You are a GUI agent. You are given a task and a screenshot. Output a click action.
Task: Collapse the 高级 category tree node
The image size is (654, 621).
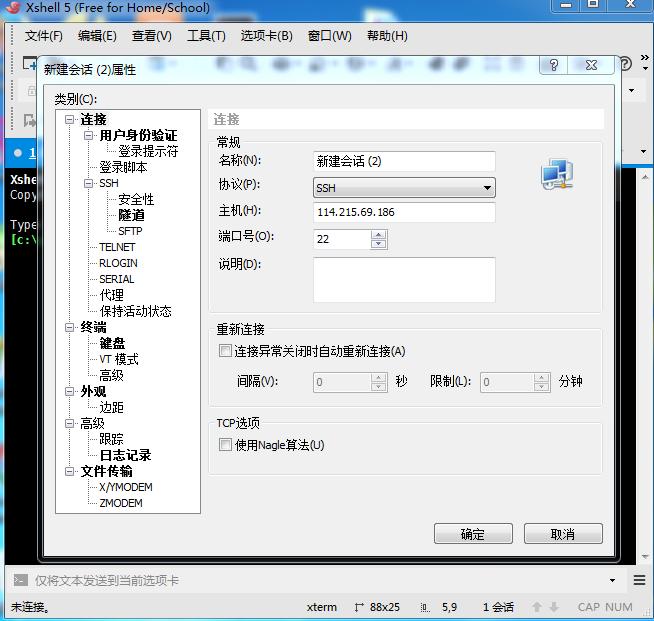[69, 424]
